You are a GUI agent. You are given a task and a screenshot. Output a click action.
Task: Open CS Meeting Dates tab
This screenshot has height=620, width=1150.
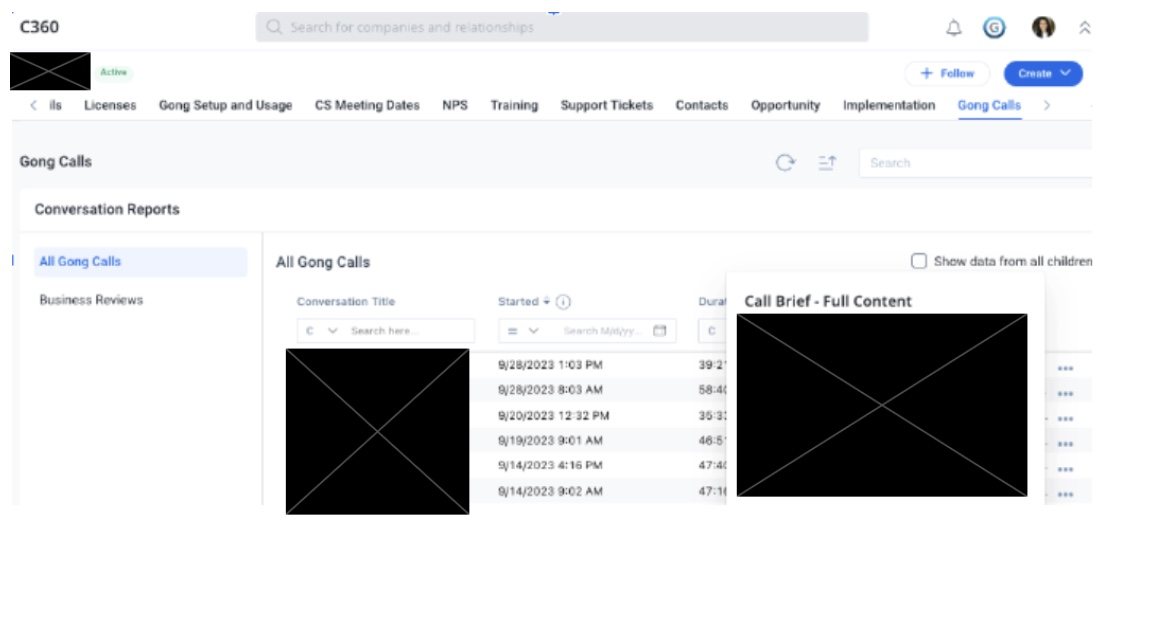click(x=367, y=105)
